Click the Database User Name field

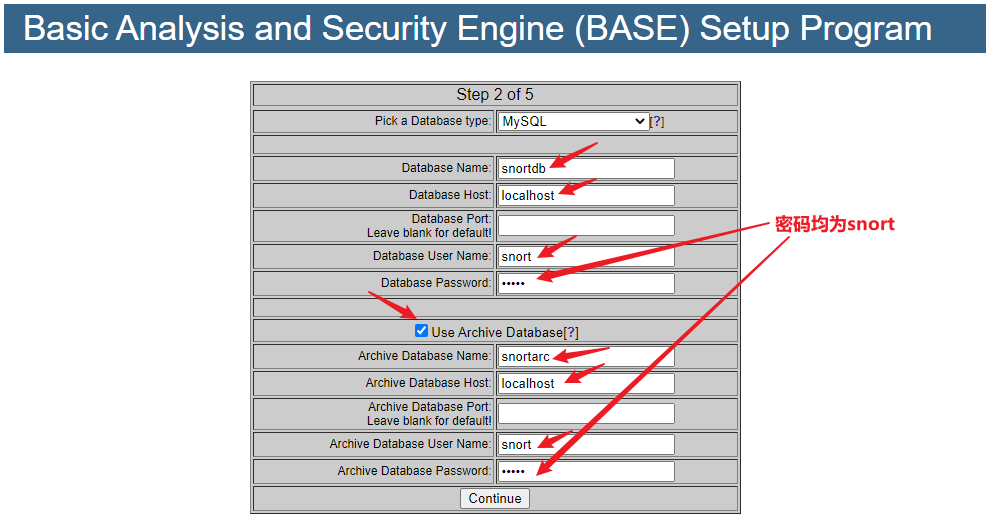[x=586, y=256]
